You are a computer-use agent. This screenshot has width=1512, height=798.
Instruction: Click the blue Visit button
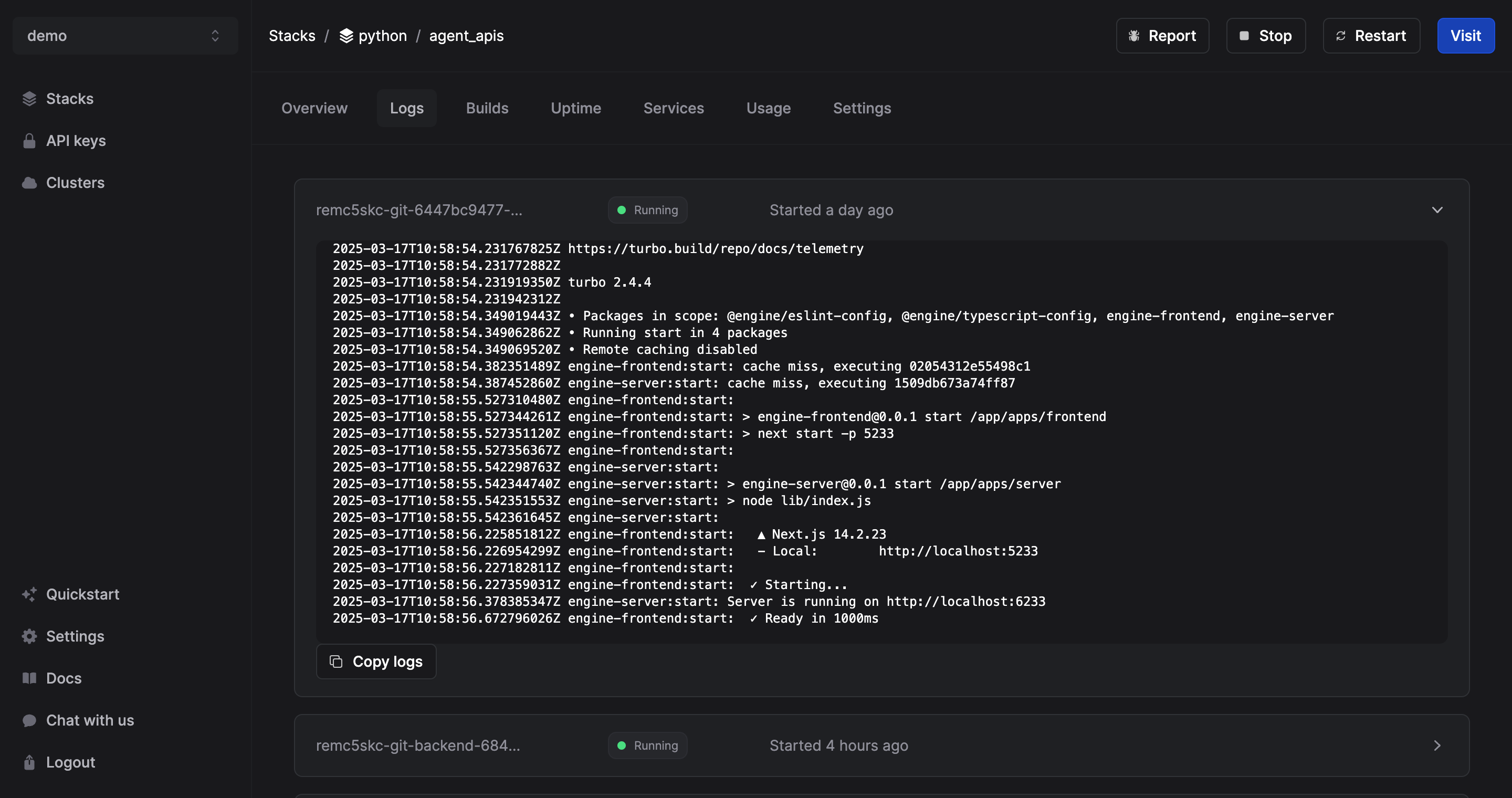(x=1465, y=36)
